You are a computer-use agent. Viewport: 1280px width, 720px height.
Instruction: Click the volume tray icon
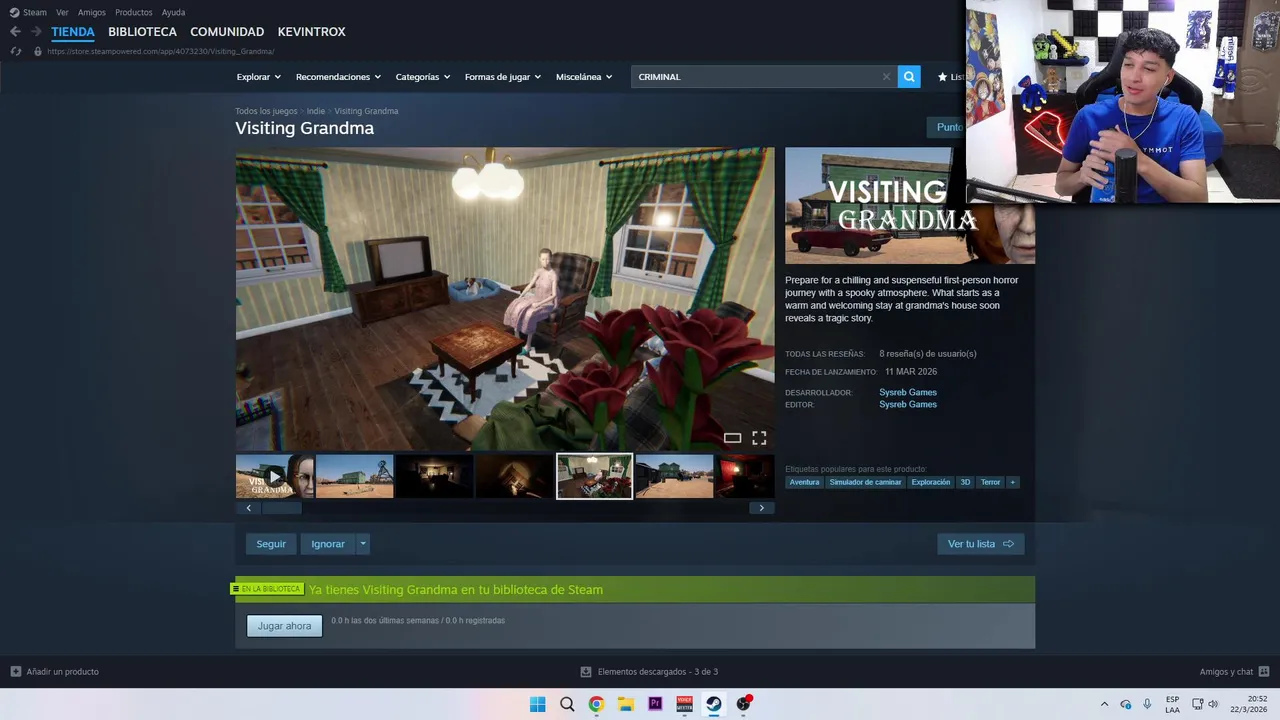point(1213,704)
